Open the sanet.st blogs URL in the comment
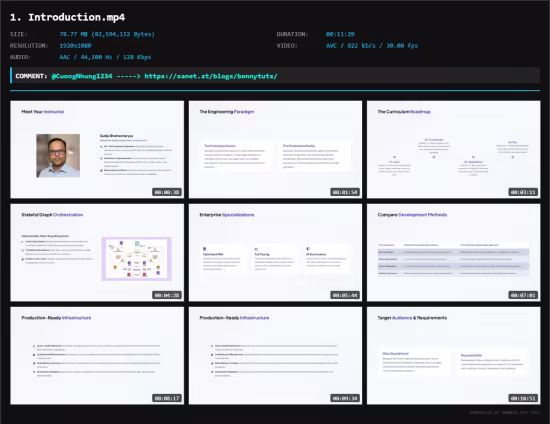This screenshot has width=550, height=424. (211, 76)
